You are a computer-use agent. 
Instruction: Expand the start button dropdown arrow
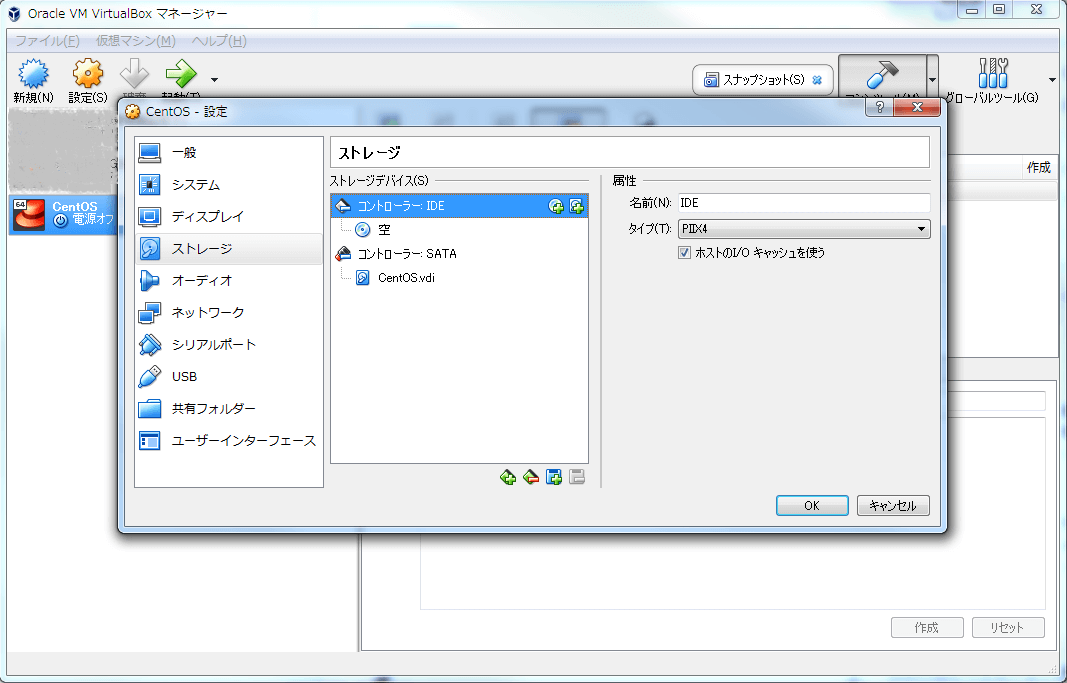pos(214,80)
